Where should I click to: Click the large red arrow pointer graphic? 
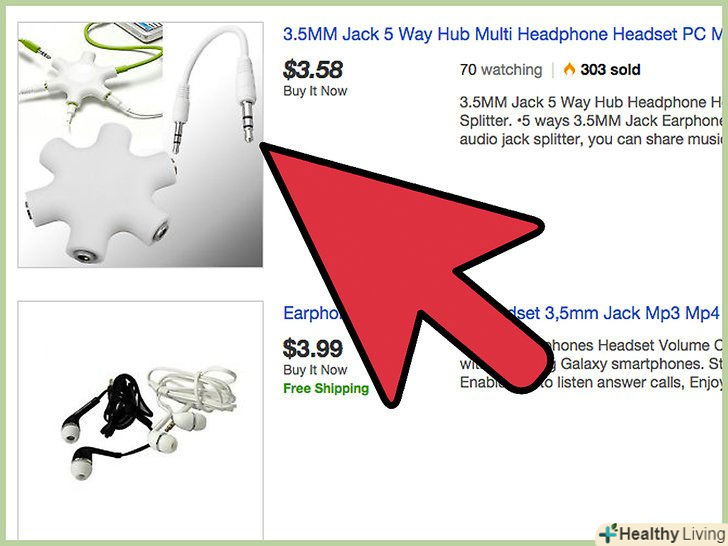tap(402, 274)
